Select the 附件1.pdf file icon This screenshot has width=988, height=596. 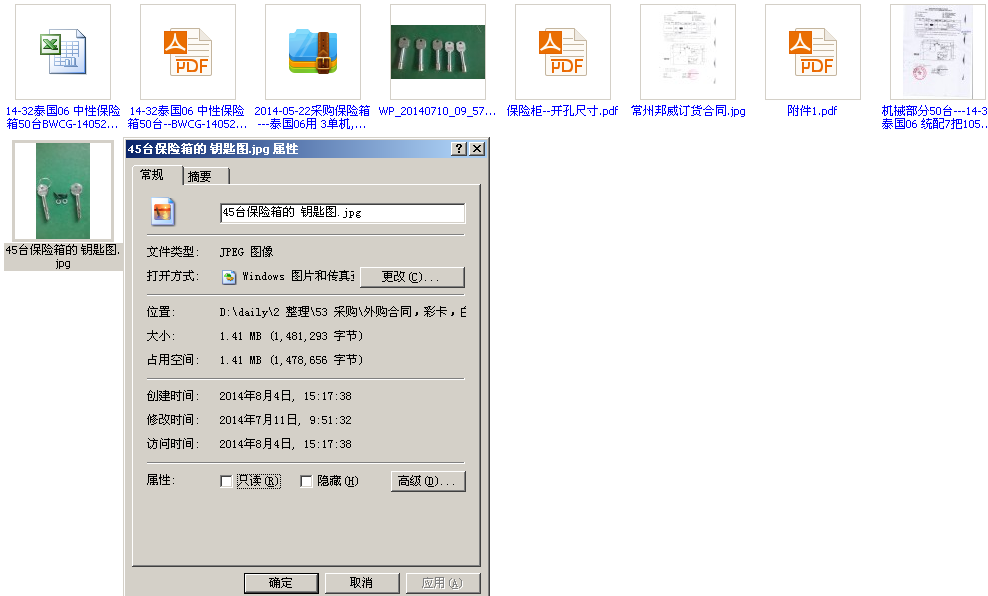[812, 52]
